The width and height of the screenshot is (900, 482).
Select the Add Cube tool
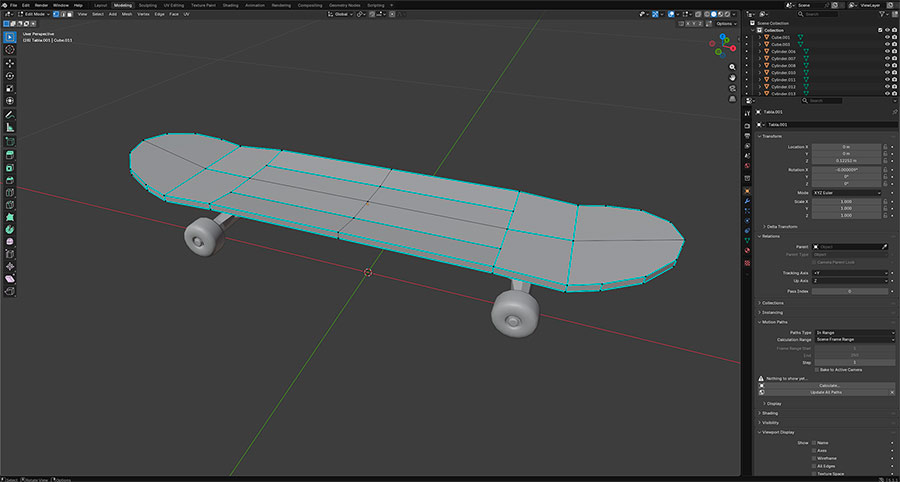[10, 141]
